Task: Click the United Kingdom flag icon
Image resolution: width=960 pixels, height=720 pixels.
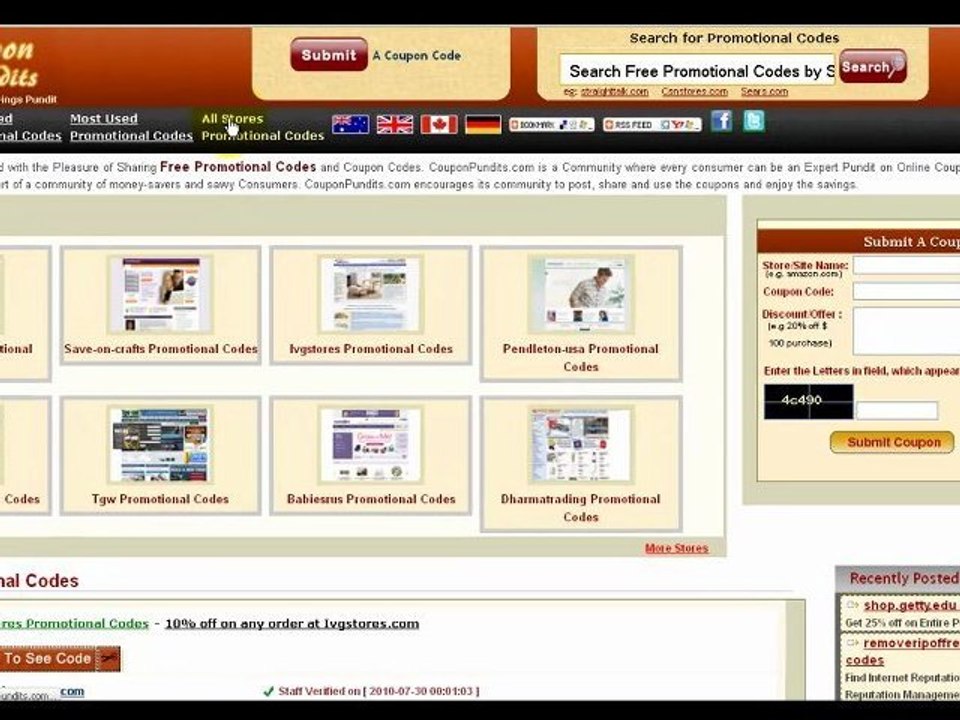Action: [395, 124]
